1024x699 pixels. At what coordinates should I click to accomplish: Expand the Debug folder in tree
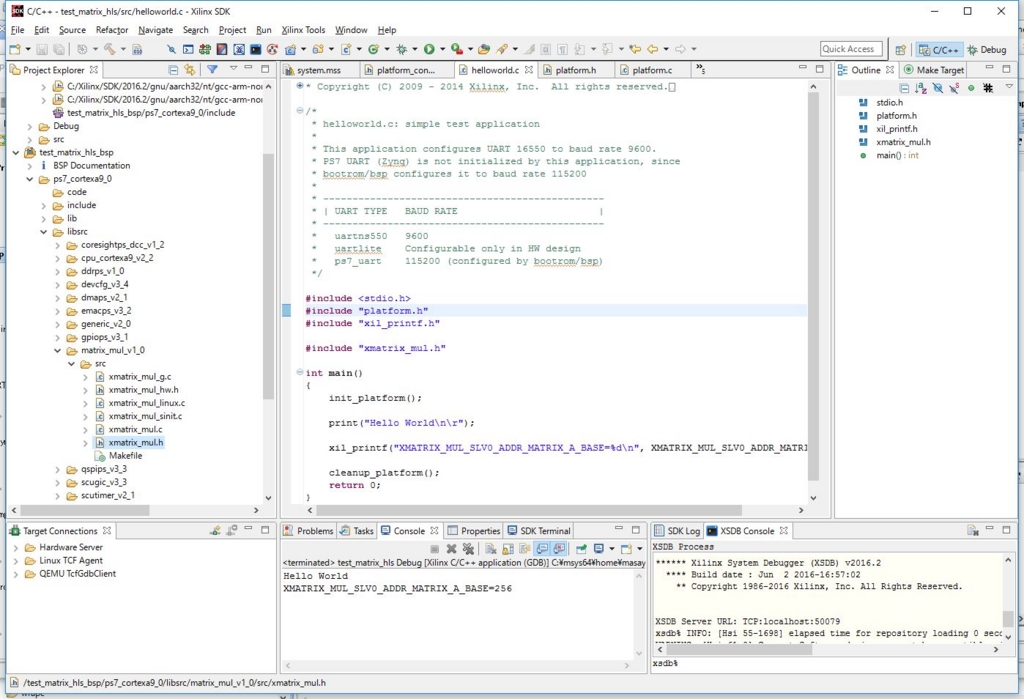(x=30, y=126)
